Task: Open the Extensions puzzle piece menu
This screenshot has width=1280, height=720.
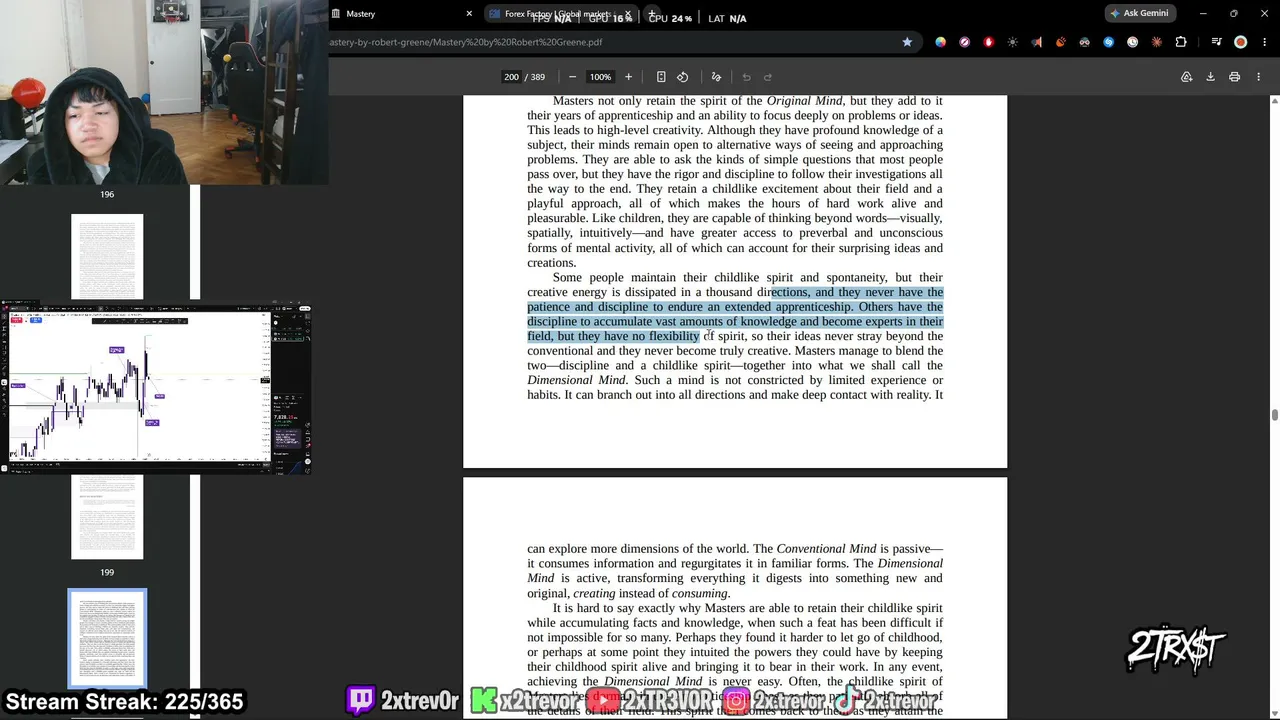Action: pos(1181,42)
